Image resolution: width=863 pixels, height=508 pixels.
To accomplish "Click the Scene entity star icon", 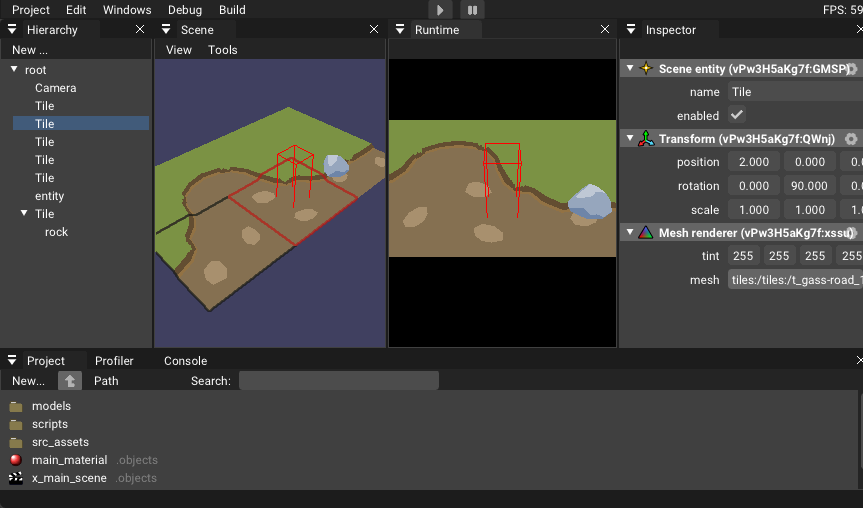I will point(646,69).
